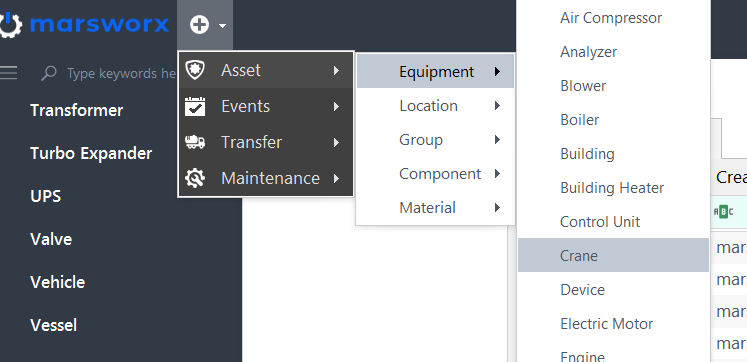Click the marsworx brand name link

coord(99,24)
